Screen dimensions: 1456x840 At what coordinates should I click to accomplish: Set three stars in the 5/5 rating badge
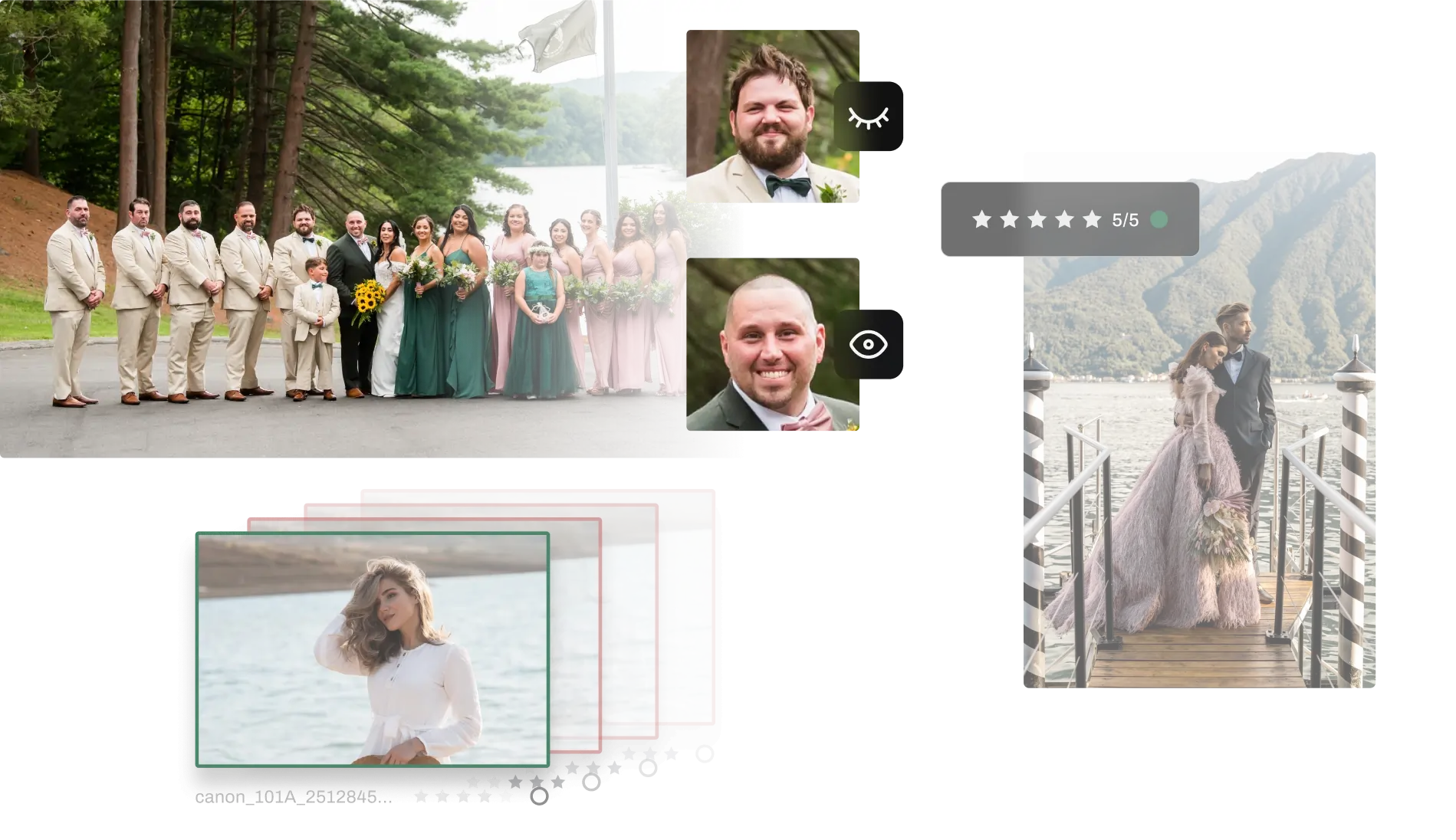[x=1037, y=220]
